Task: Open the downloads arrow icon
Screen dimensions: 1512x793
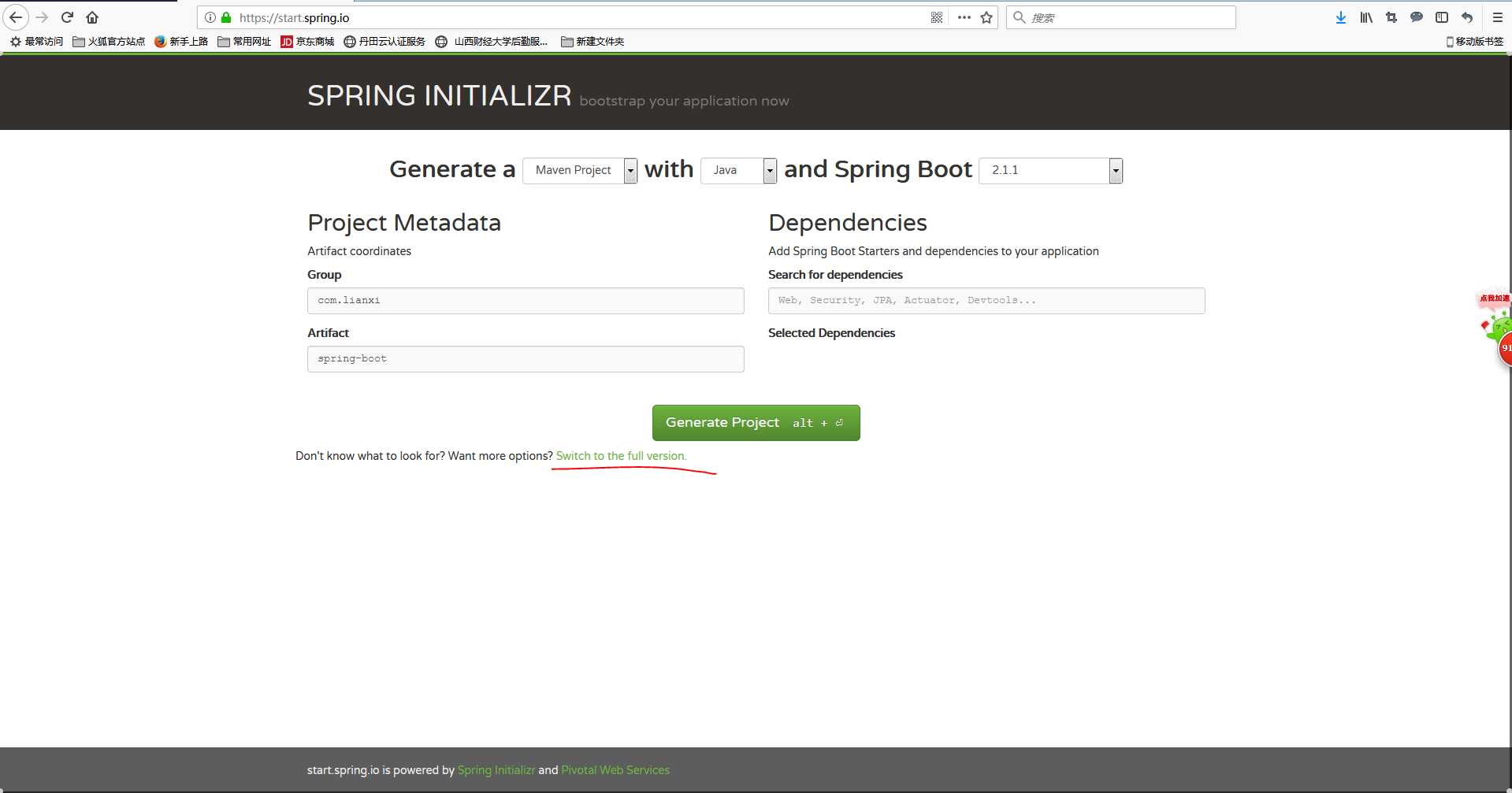Action: click(1341, 17)
